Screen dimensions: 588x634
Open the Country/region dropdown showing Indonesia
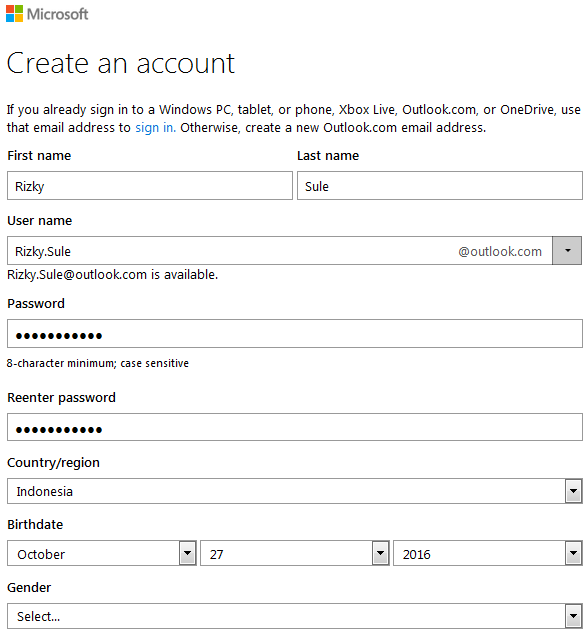(x=295, y=491)
